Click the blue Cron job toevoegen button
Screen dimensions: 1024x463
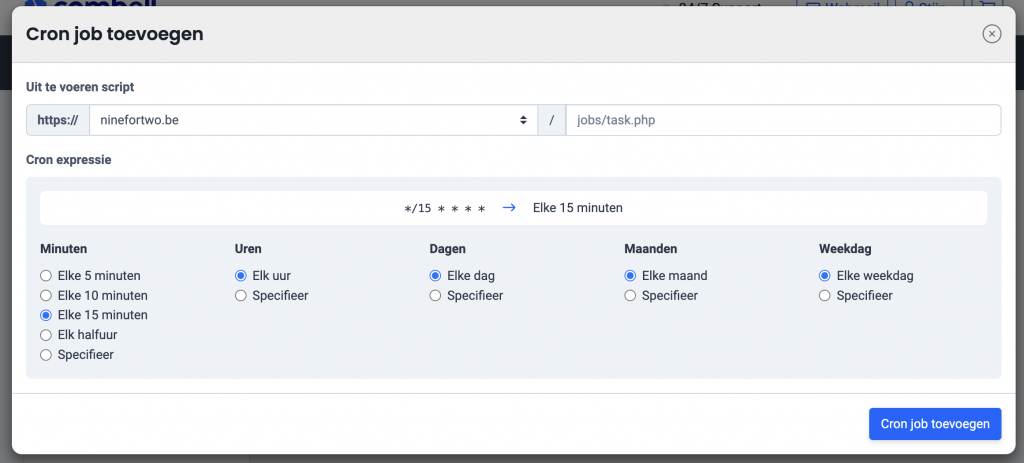coord(934,424)
